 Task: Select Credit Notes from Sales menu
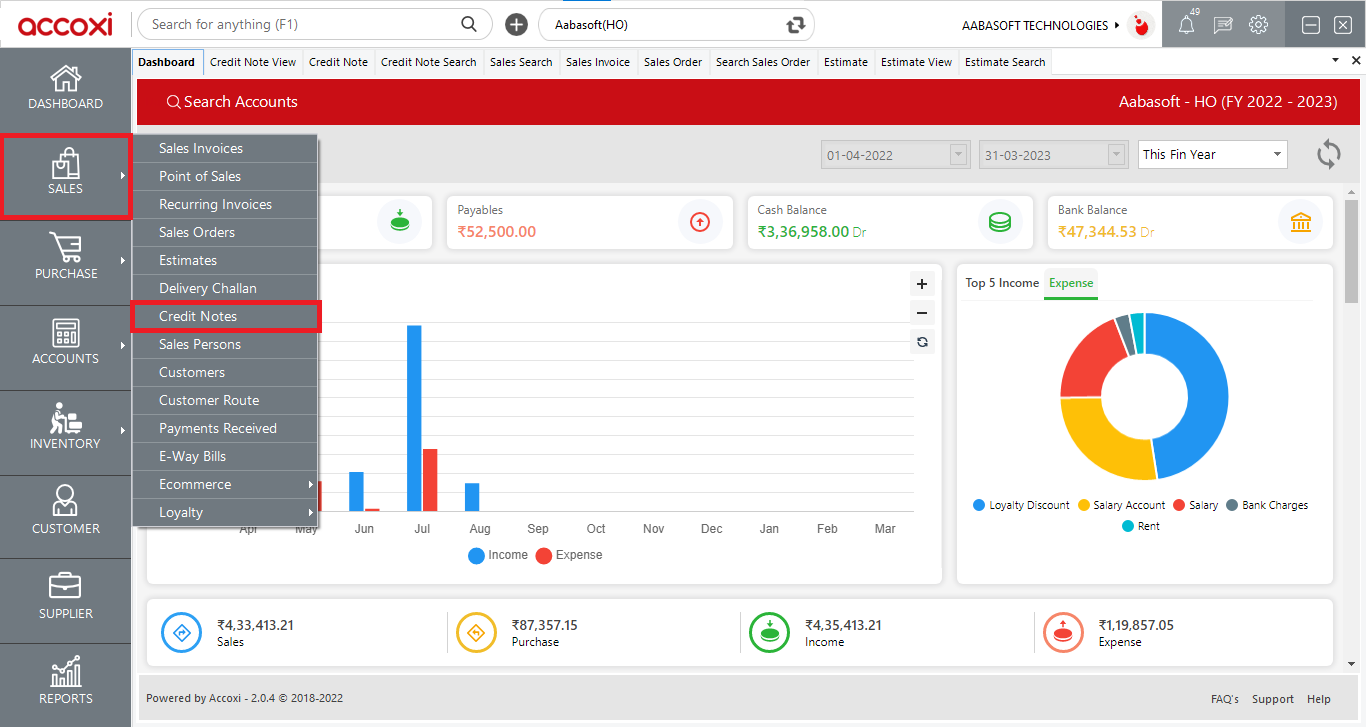225,316
